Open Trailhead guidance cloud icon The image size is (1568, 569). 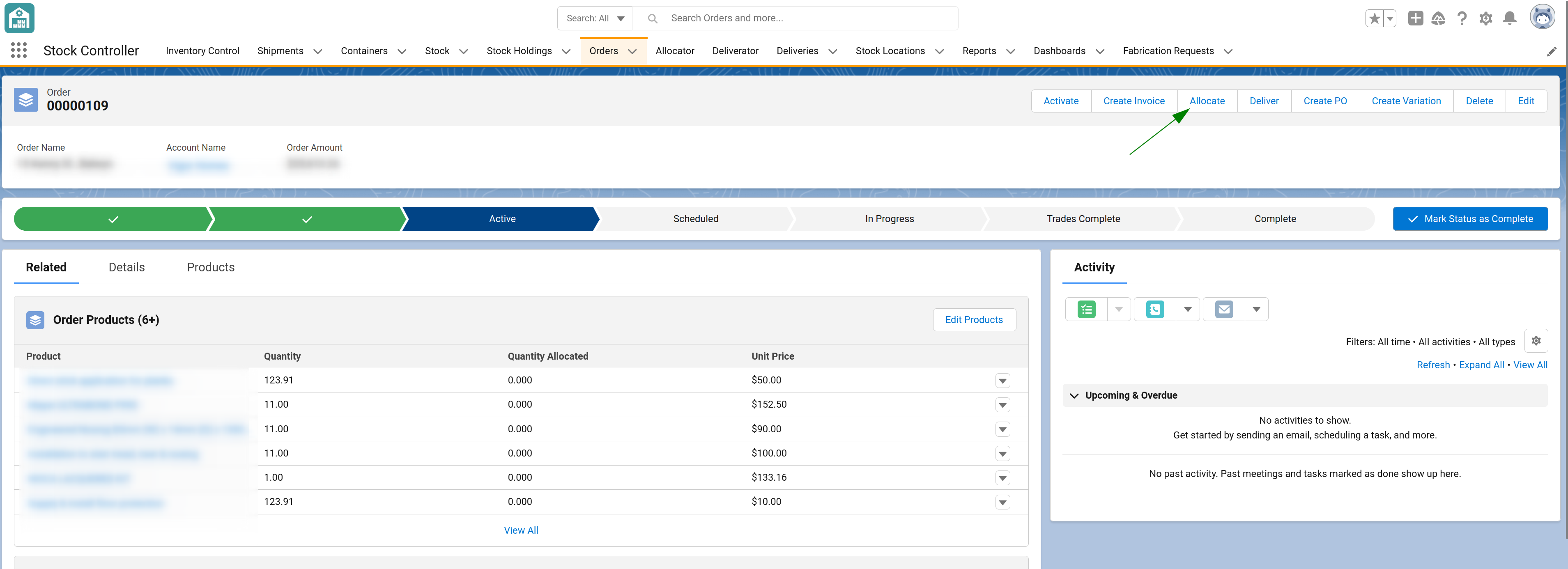[1438, 18]
